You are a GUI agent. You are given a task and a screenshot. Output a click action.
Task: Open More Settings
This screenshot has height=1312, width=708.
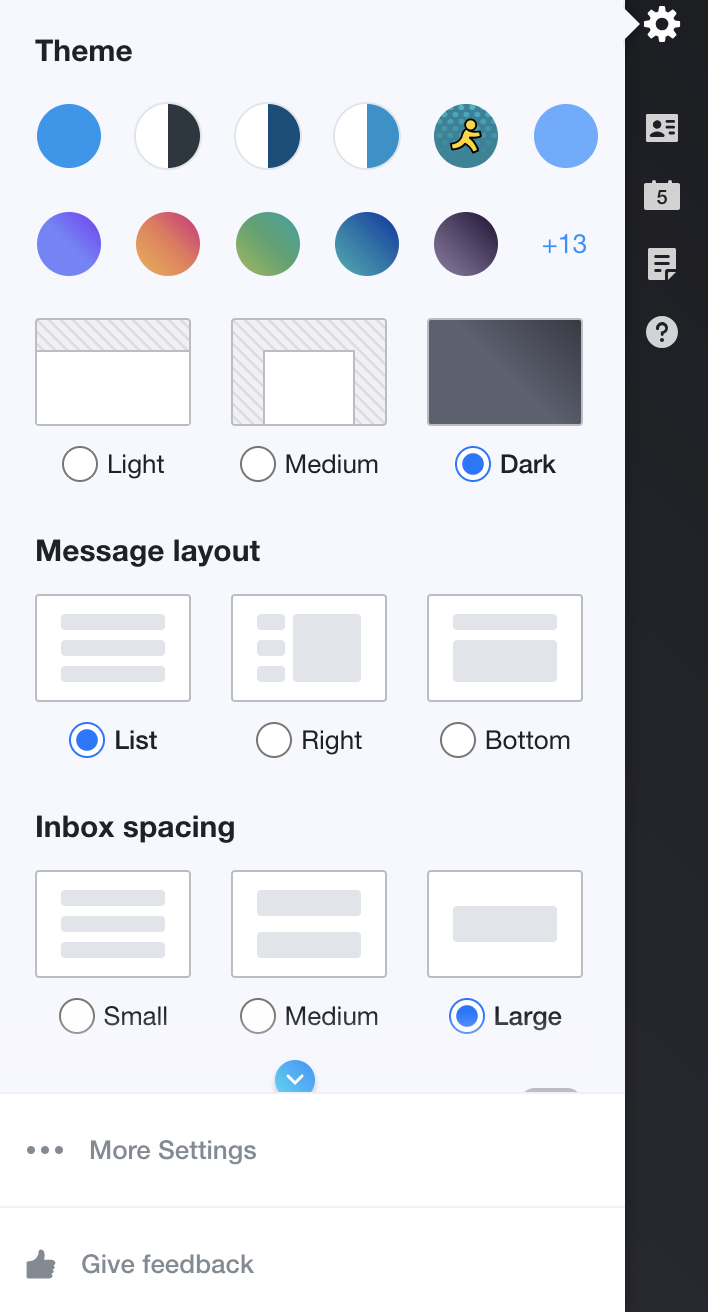tap(173, 1150)
